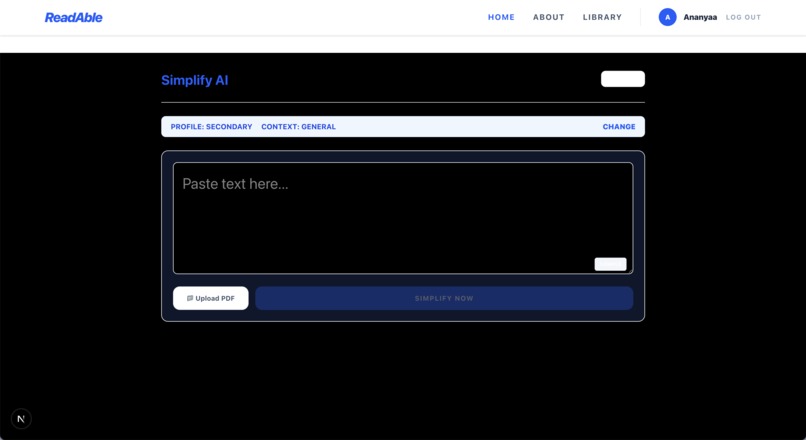Click the Simplify AI heading
The image size is (806, 440).
(x=195, y=80)
